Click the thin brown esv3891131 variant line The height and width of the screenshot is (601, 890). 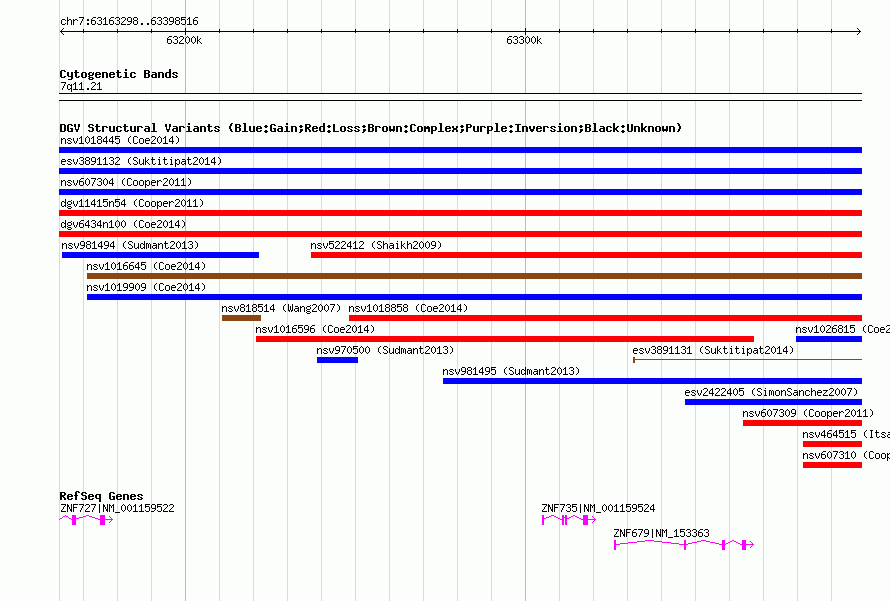[748, 360]
